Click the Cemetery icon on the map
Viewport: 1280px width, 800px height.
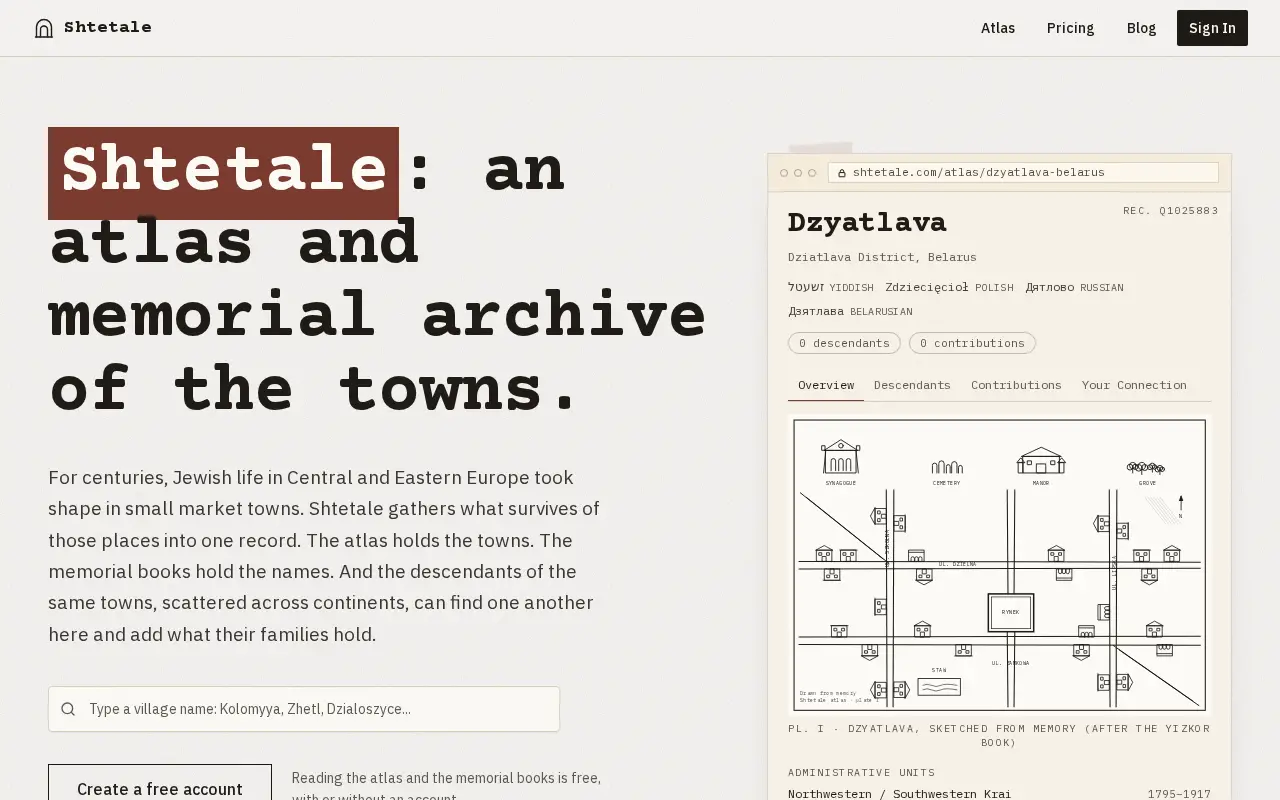947,467
